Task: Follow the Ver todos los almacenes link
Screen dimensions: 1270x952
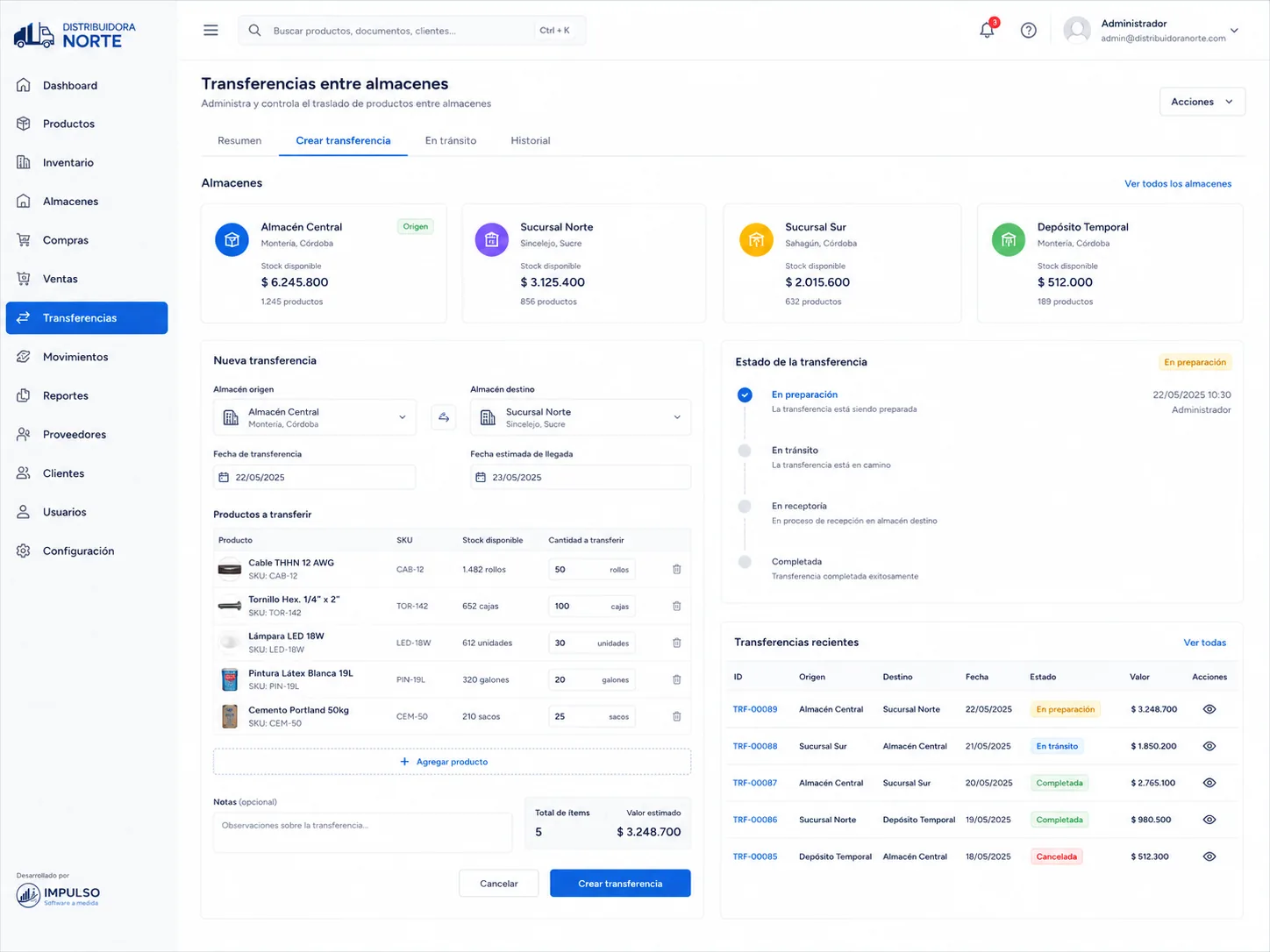Action: [1178, 184]
